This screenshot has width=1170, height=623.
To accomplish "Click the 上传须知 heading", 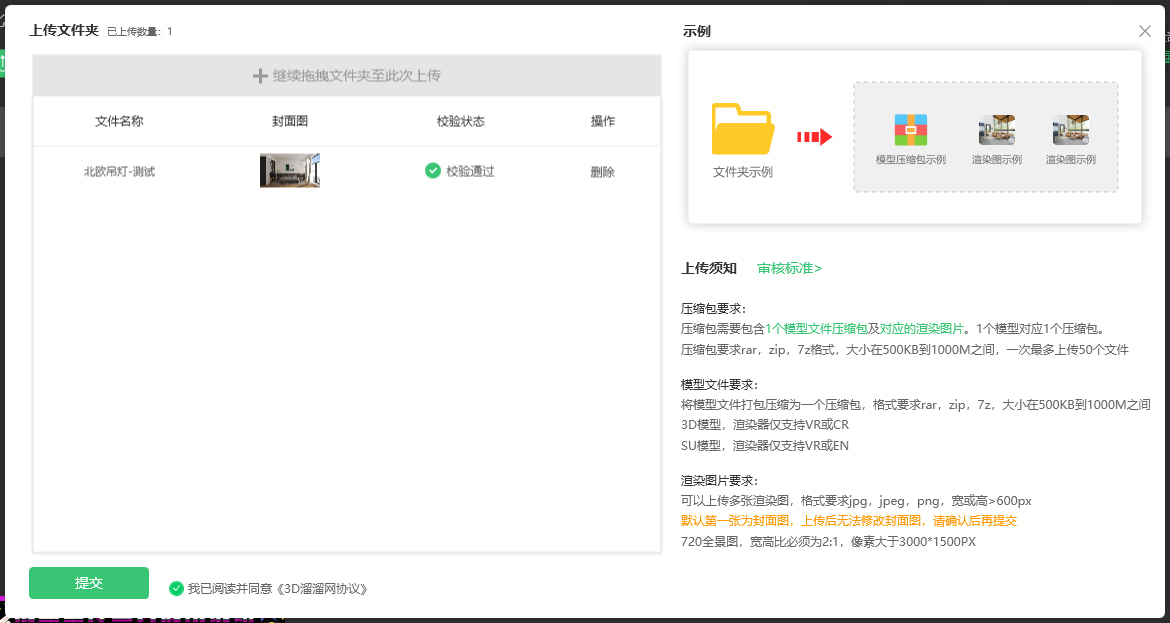I will 710,269.
